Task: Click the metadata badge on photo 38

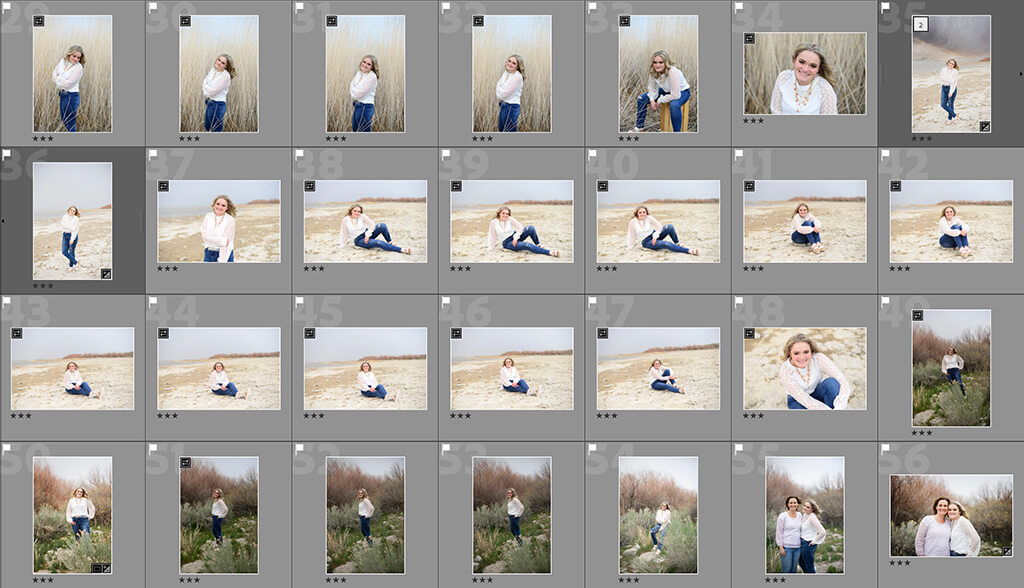Action: pyautogui.click(x=310, y=188)
